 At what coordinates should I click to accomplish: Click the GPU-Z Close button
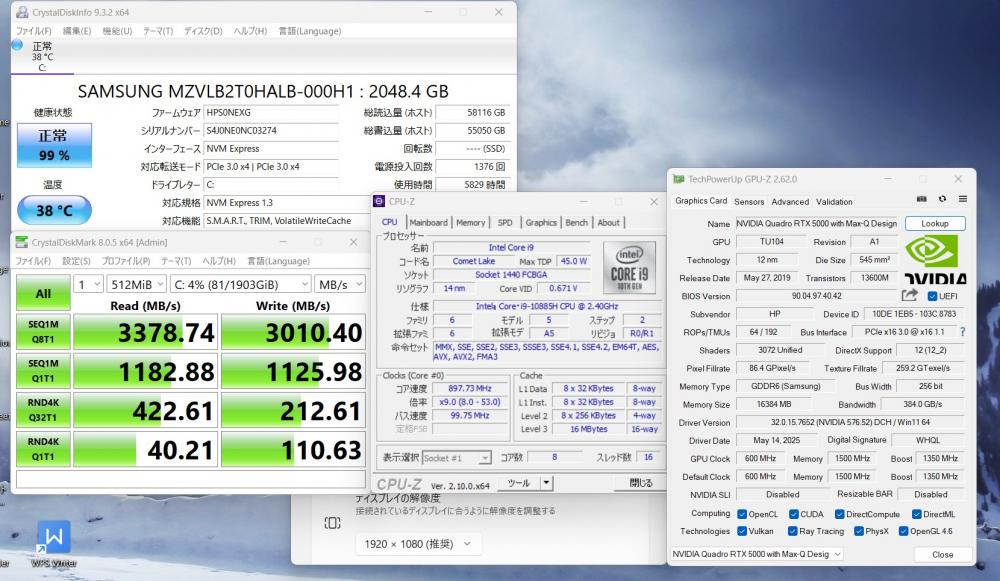pyautogui.click(x=942, y=554)
